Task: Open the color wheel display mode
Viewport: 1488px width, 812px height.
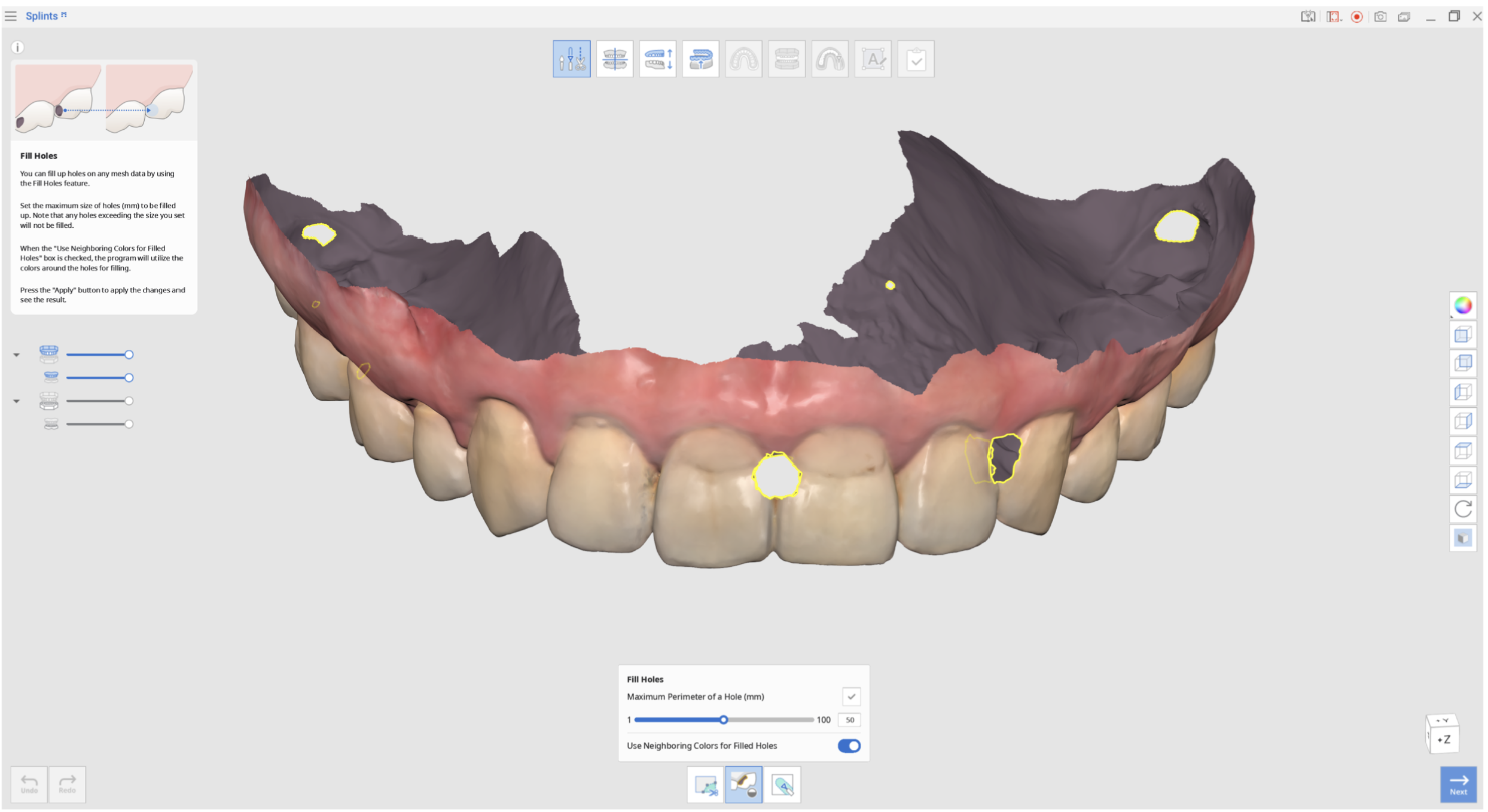Action: pos(1463,306)
